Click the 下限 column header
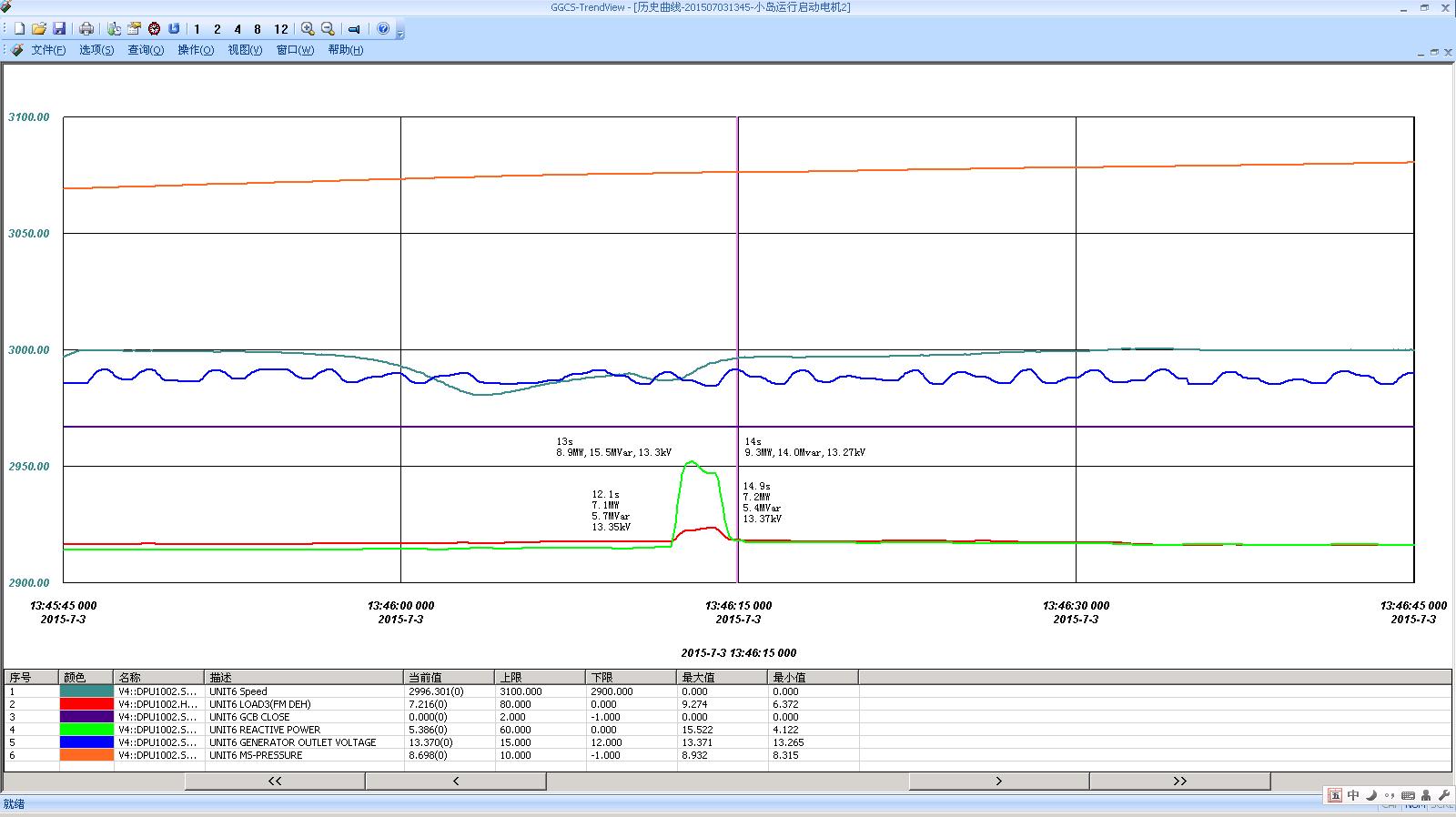This screenshot has width=1456, height=817. (632, 678)
